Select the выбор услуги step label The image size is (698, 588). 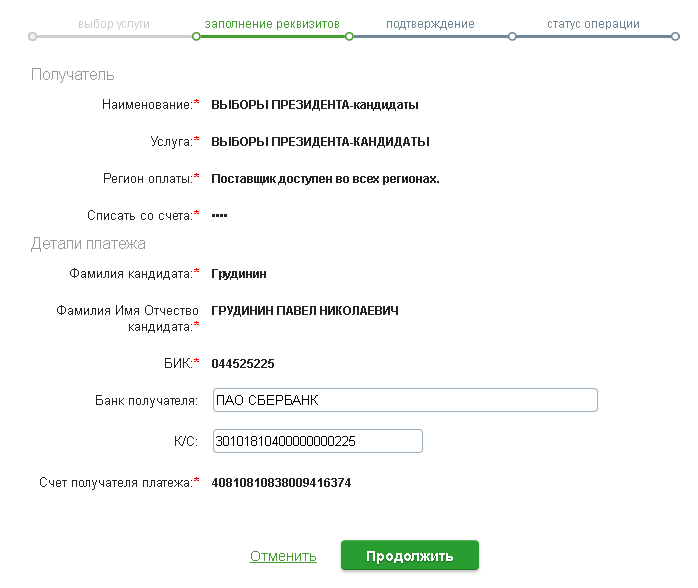pyautogui.click(x=114, y=24)
